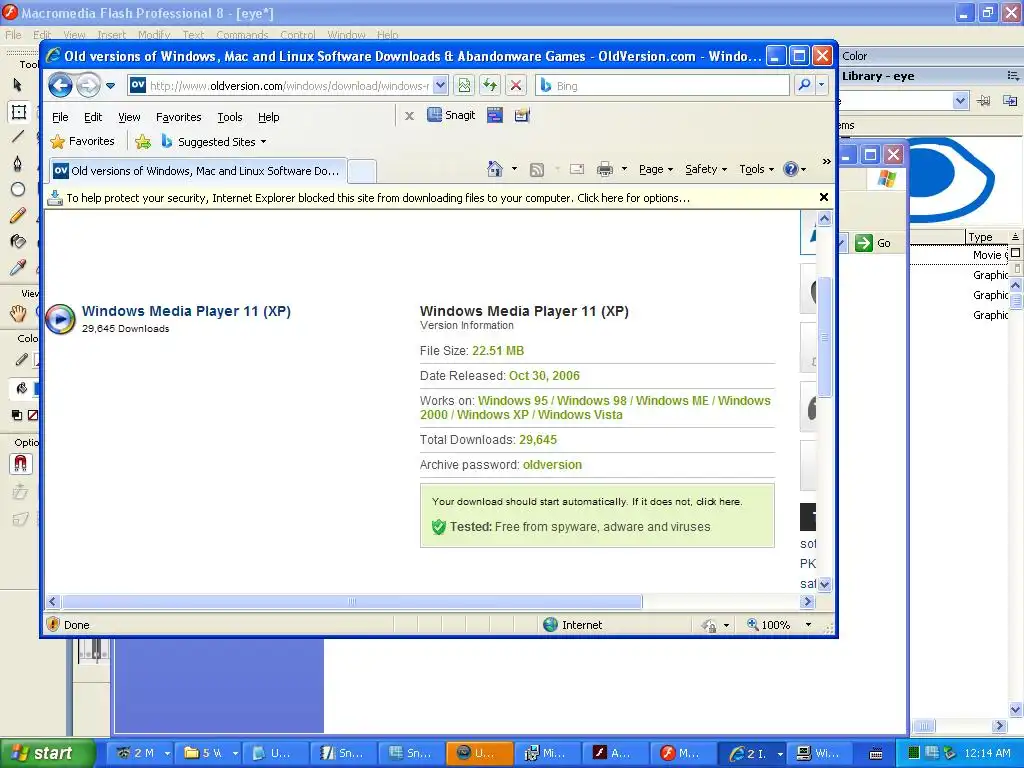1024x768 pixels.
Task: Click the RSS feeds icon
Action: [x=537, y=170]
